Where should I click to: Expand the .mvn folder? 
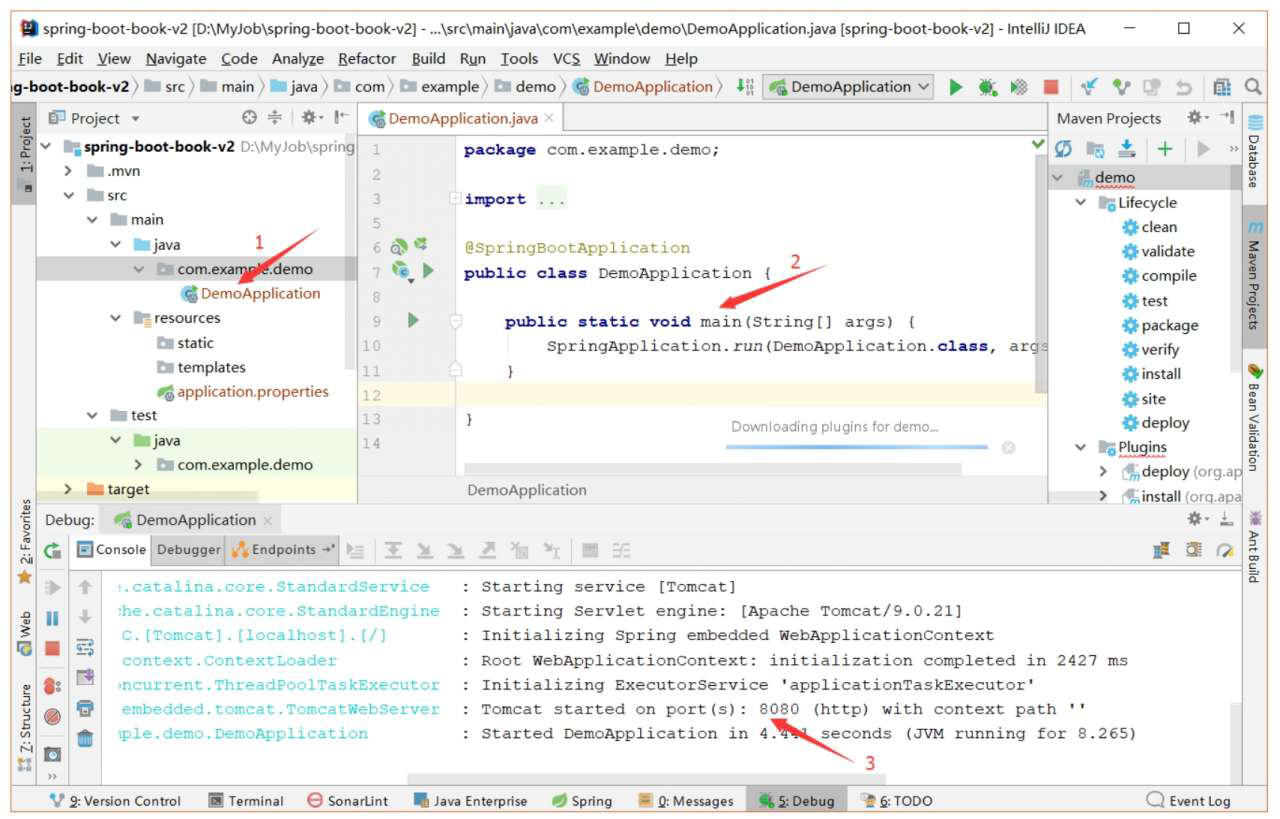tap(69, 171)
